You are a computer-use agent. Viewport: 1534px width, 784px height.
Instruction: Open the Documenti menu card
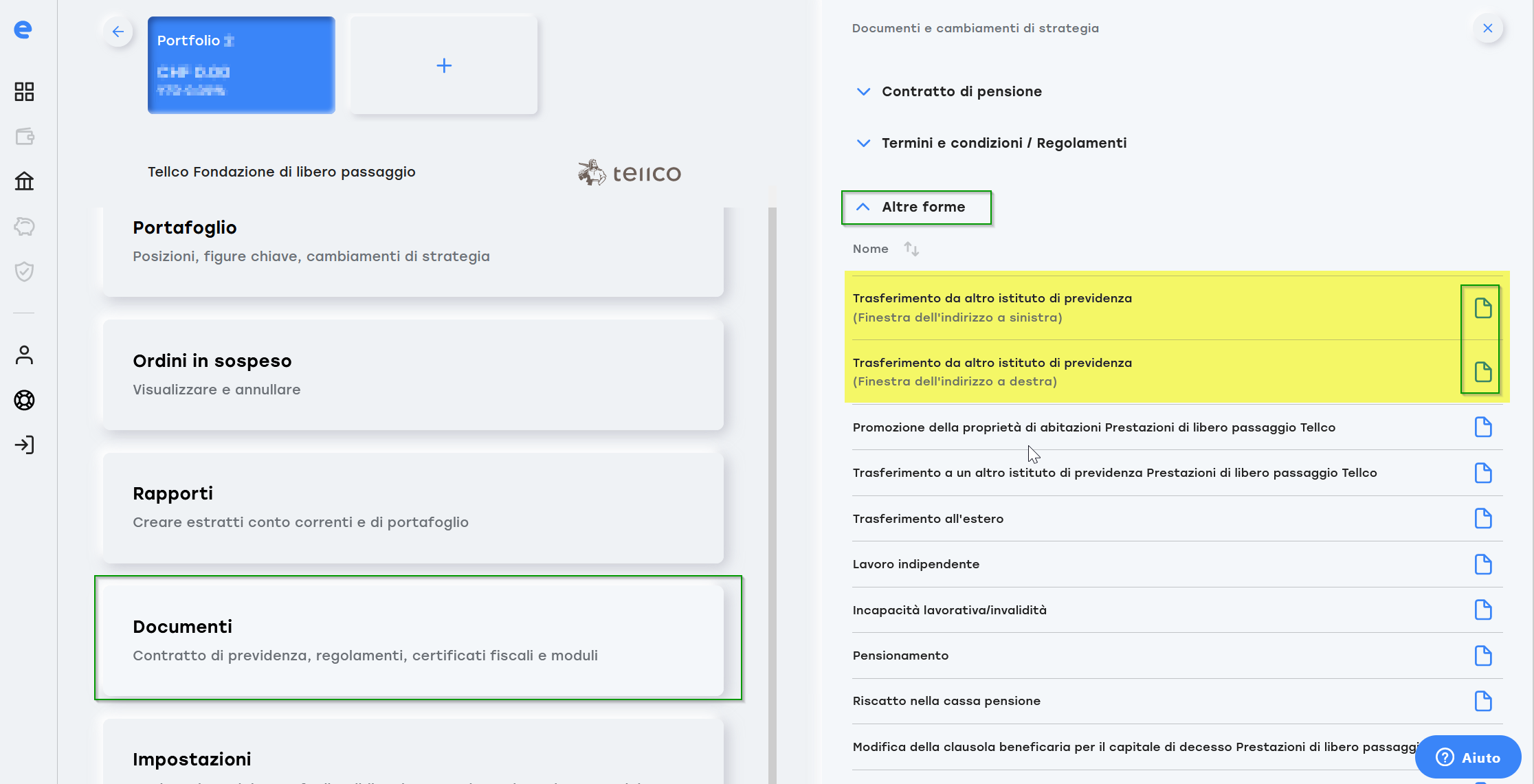coord(413,639)
